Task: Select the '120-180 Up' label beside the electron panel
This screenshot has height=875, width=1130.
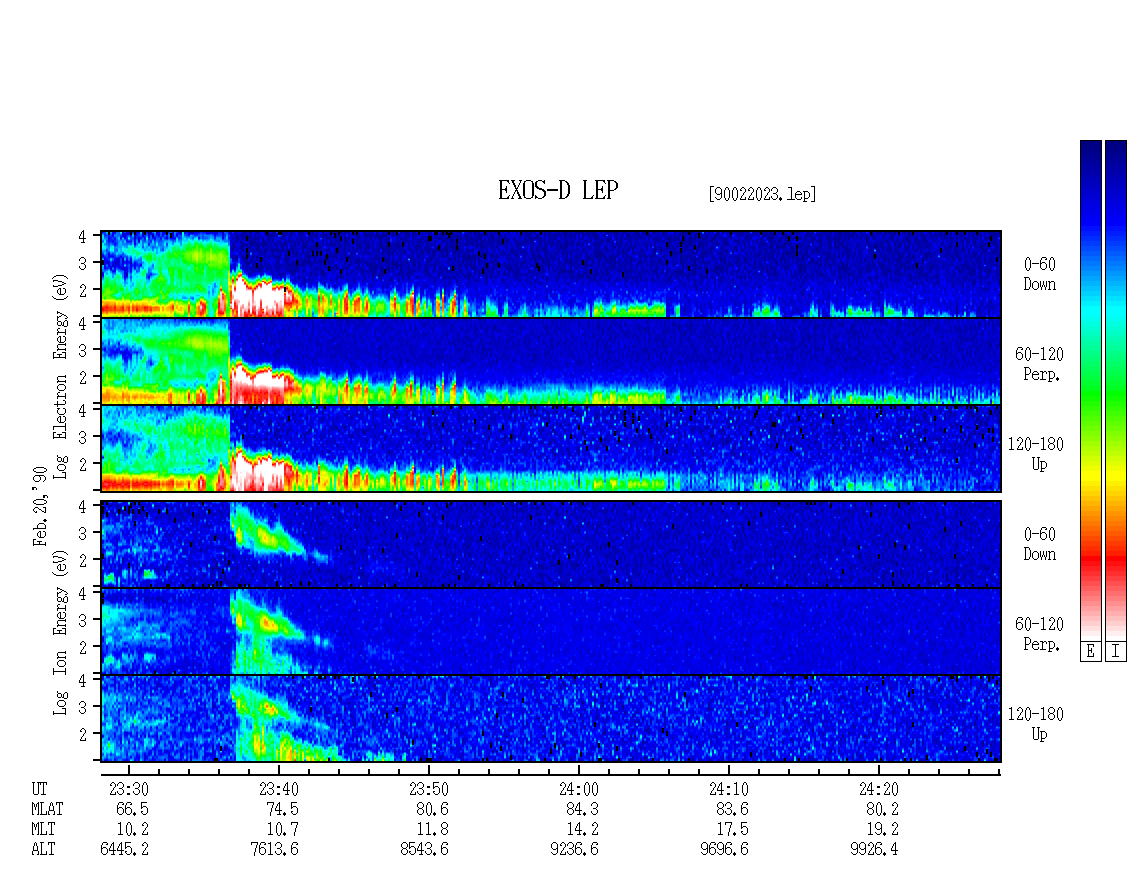Action: 1036,454
